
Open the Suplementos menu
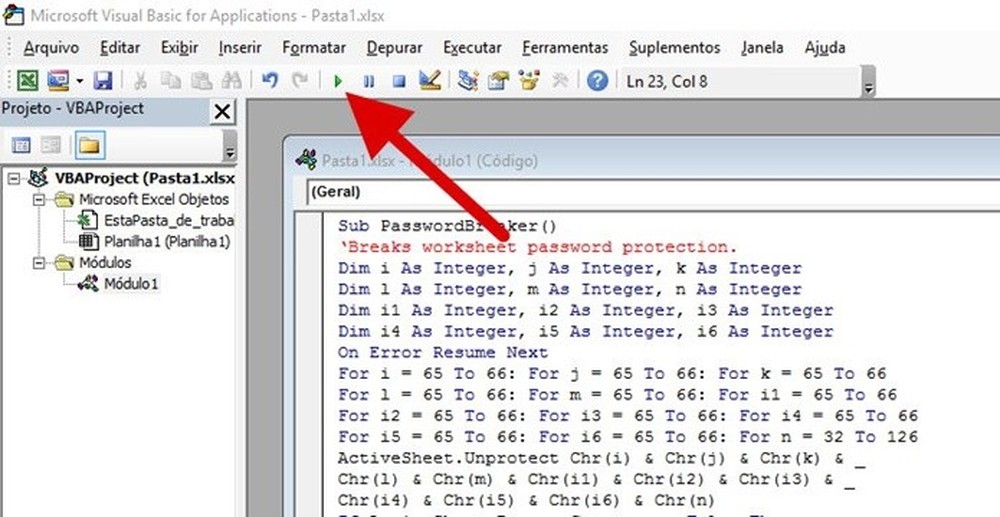tap(674, 48)
